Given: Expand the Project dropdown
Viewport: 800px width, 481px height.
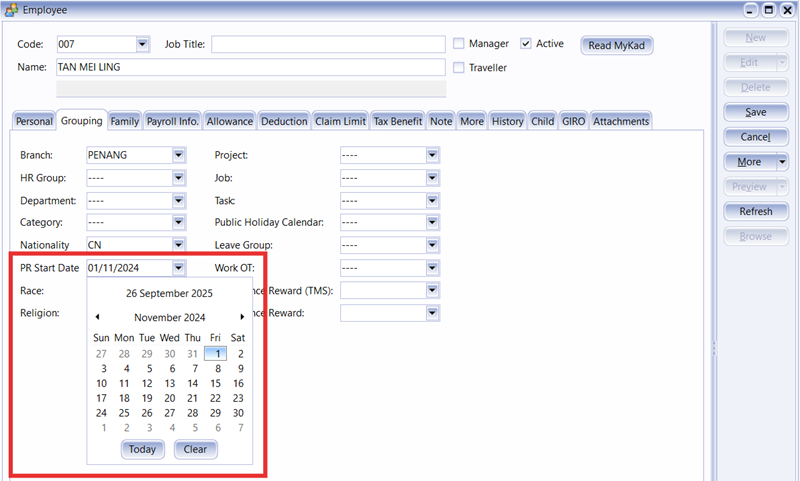Looking at the screenshot, I should pos(432,156).
